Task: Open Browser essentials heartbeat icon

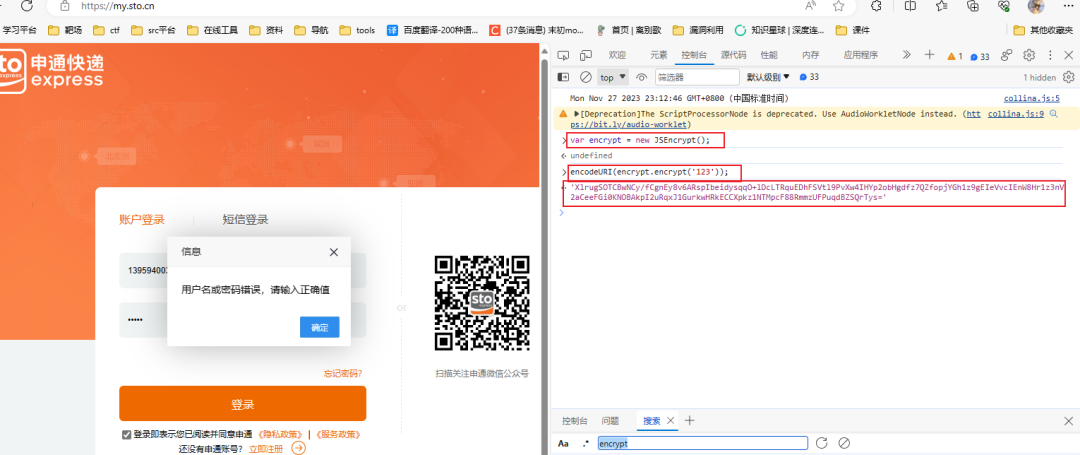Action: [x=1004, y=6]
